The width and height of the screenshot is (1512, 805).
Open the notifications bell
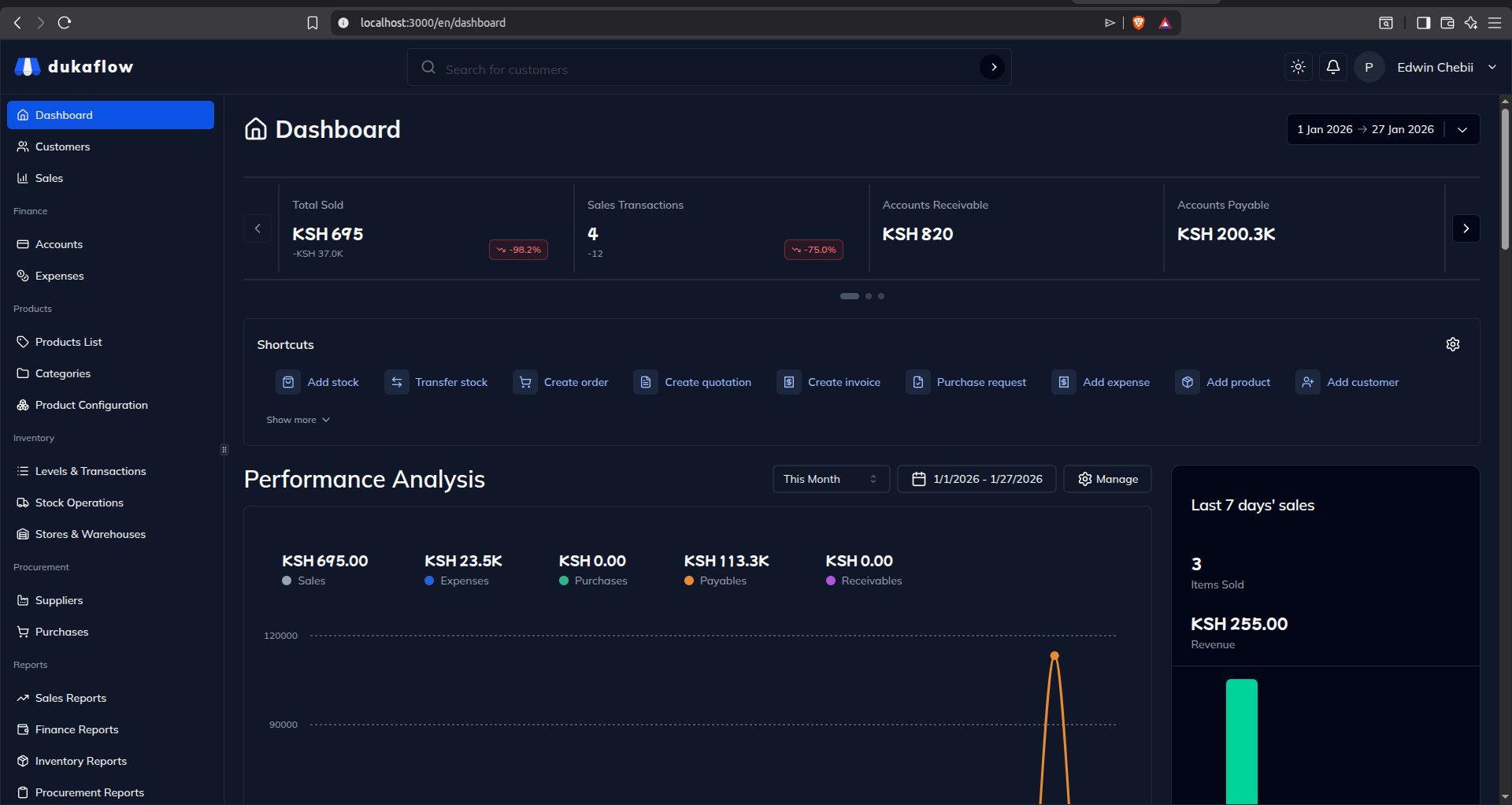(x=1333, y=67)
